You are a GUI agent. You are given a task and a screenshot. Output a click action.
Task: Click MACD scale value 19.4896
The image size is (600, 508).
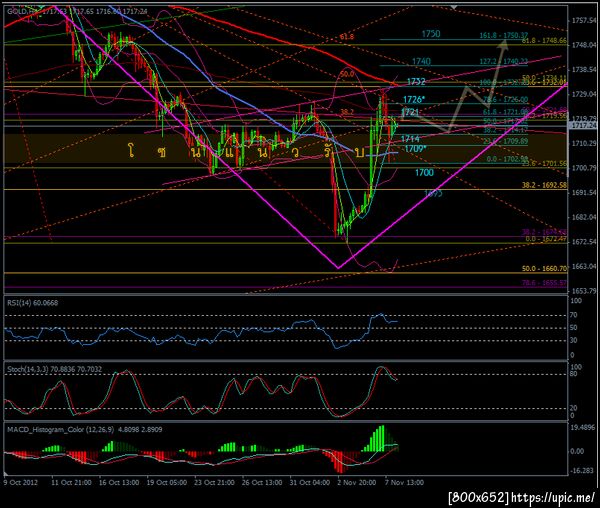click(583, 428)
